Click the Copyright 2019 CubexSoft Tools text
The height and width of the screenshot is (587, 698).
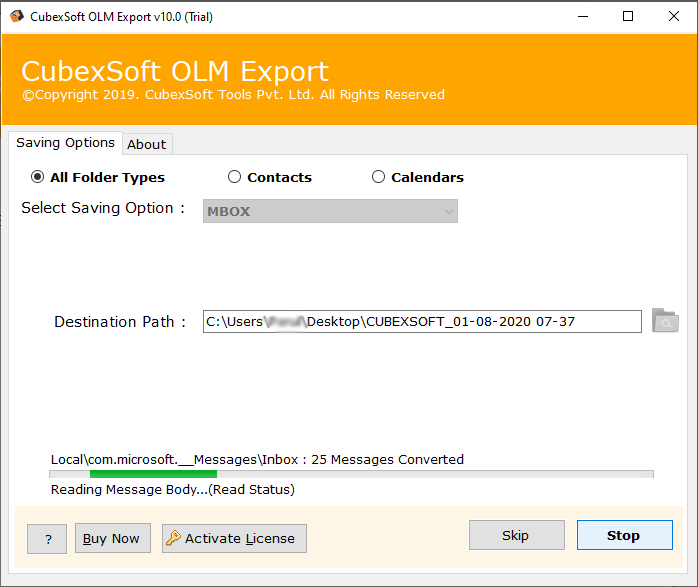click(x=234, y=95)
